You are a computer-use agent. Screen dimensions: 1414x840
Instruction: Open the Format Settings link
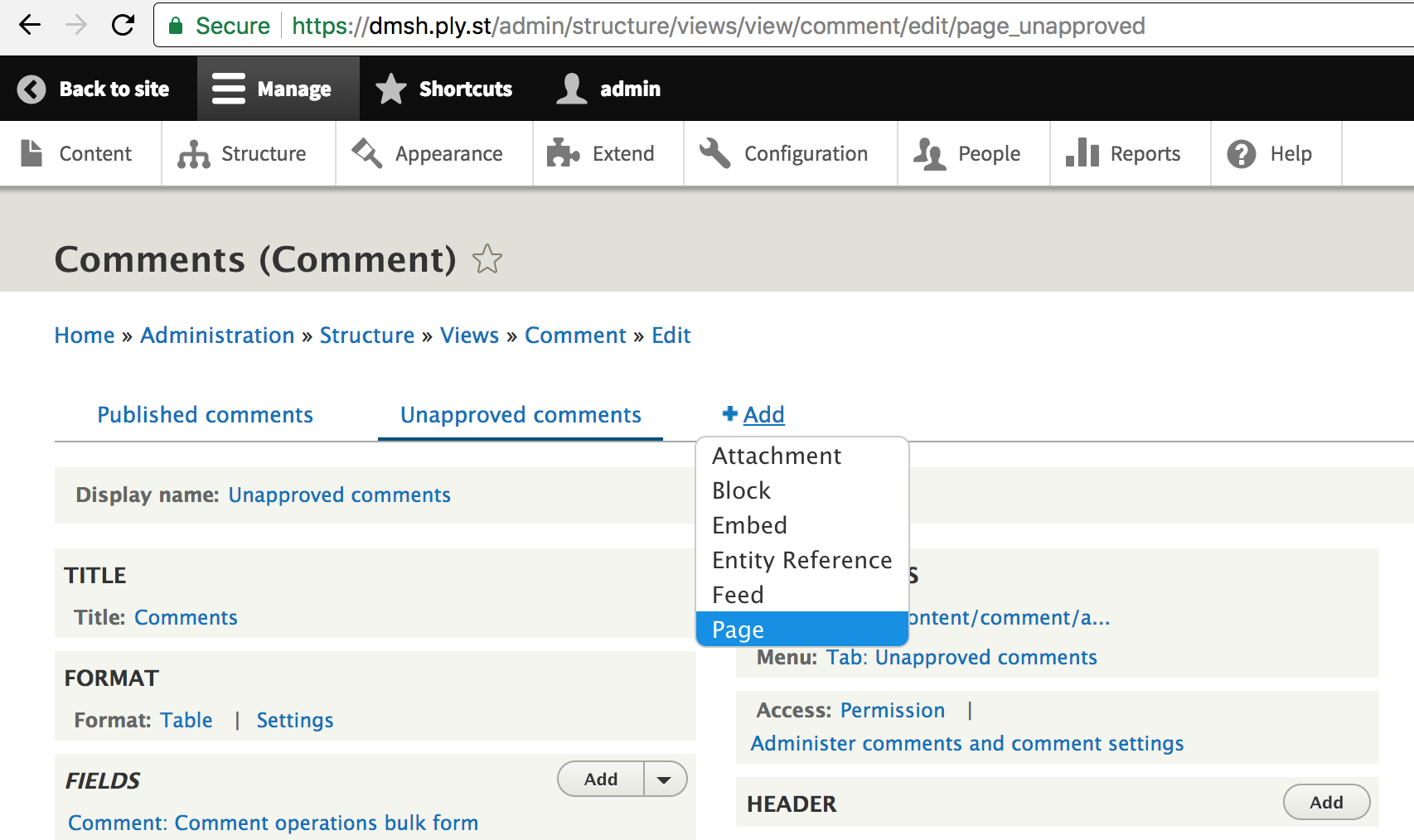[x=294, y=720]
